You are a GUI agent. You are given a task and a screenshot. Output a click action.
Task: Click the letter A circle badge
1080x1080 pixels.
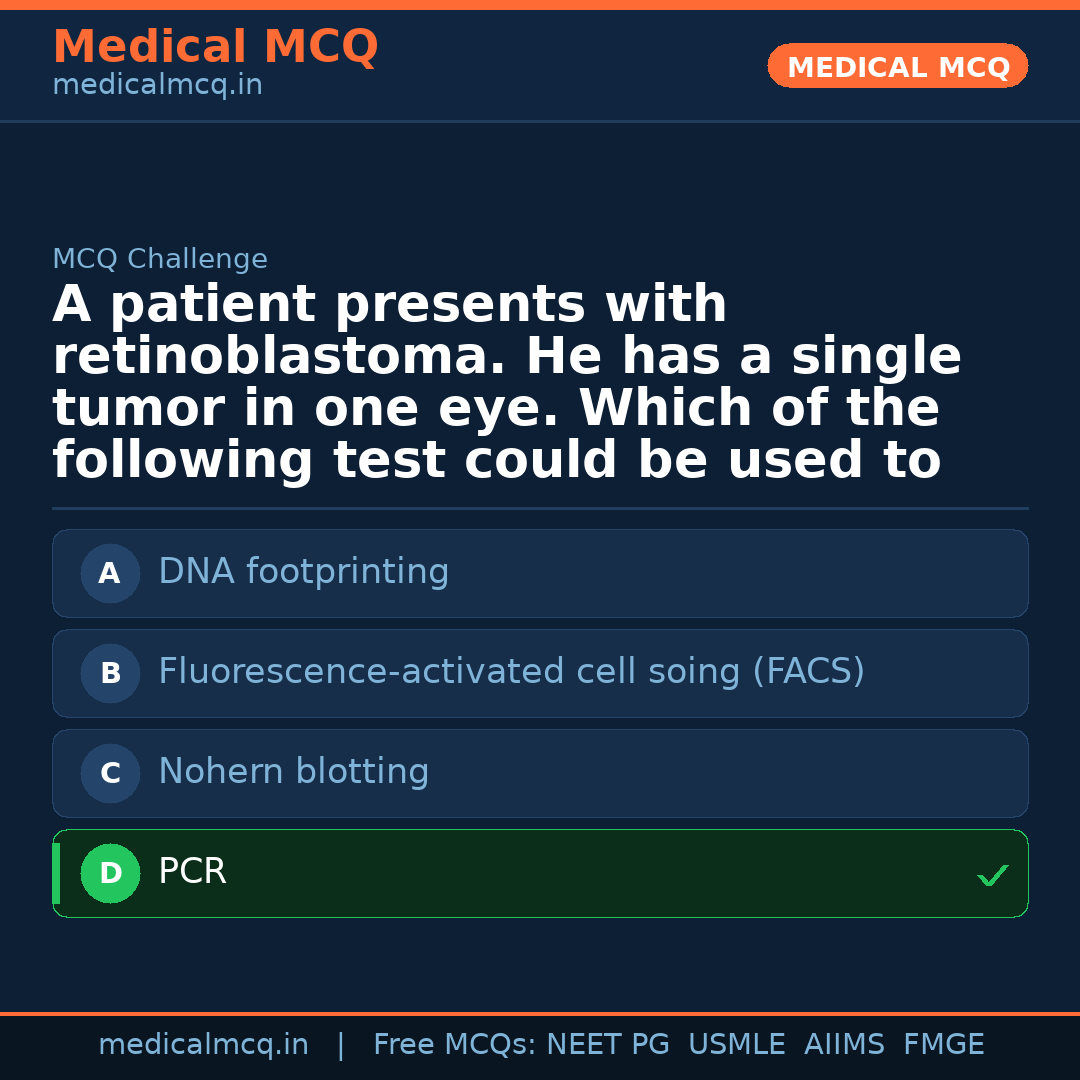point(110,573)
